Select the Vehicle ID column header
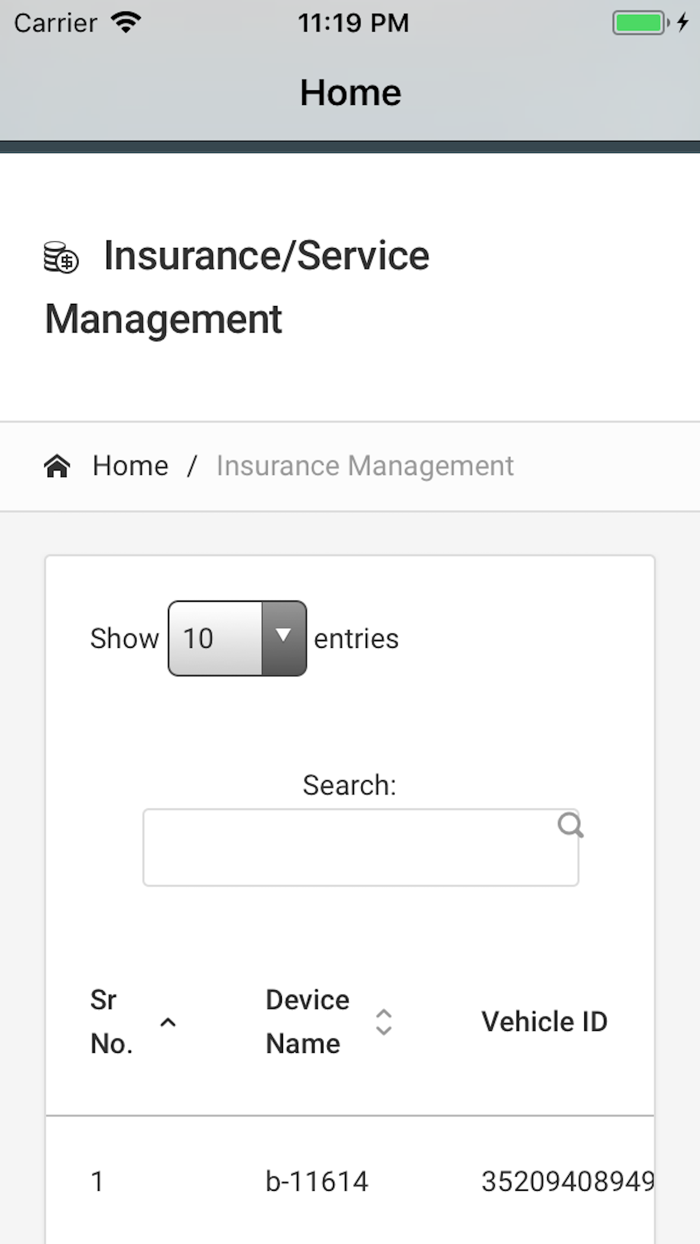The width and height of the screenshot is (700, 1244). [x=544, y=1021]
